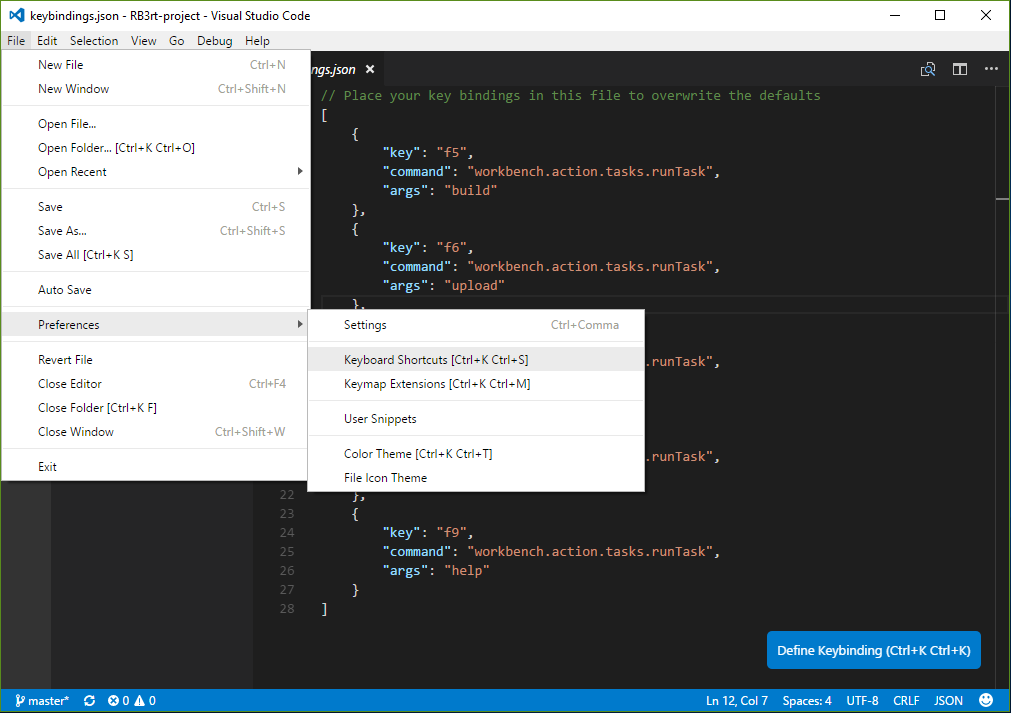This screenshot has height=713, width=1011.
Task: Click Exit in File menu
Action: click(x=155, y=466)
